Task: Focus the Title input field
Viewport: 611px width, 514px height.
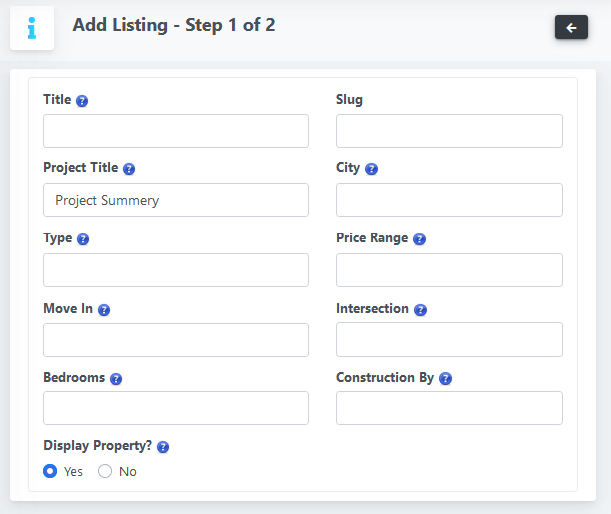Action: (x=176, y=131)
